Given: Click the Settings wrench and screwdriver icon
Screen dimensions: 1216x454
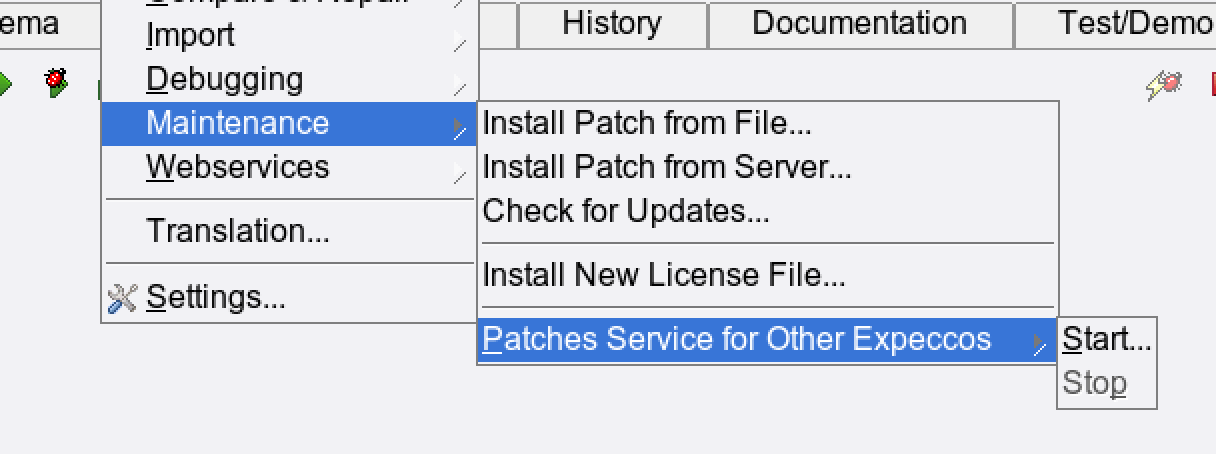Looking at the screenshot, I should coord(121,298).
